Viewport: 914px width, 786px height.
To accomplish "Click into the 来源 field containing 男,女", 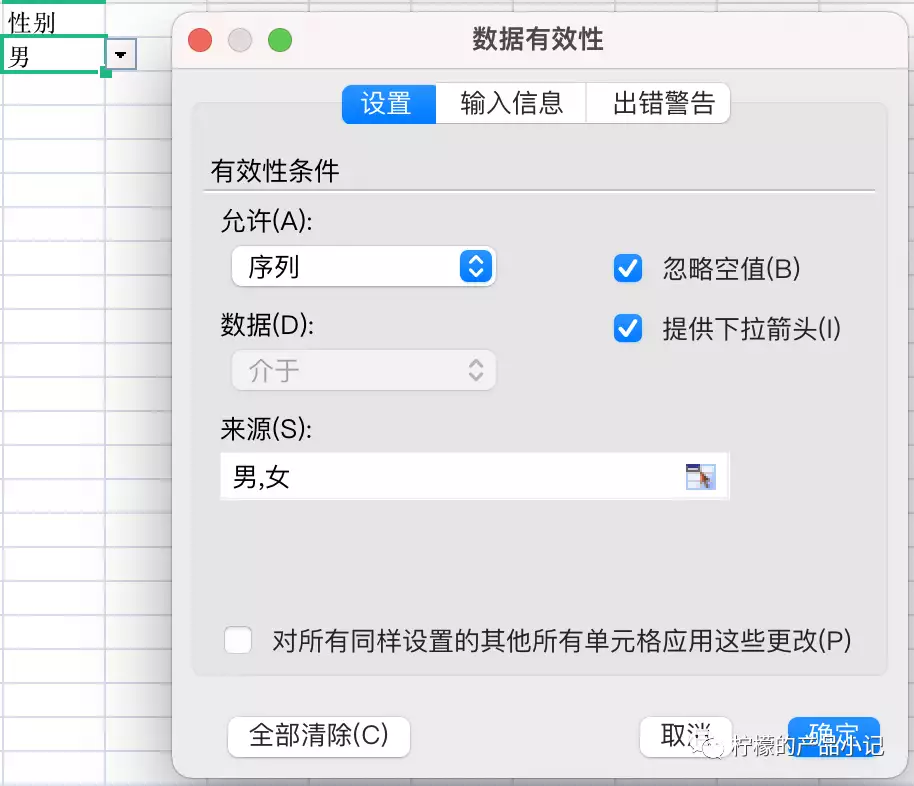I will [x=450, y=477].
